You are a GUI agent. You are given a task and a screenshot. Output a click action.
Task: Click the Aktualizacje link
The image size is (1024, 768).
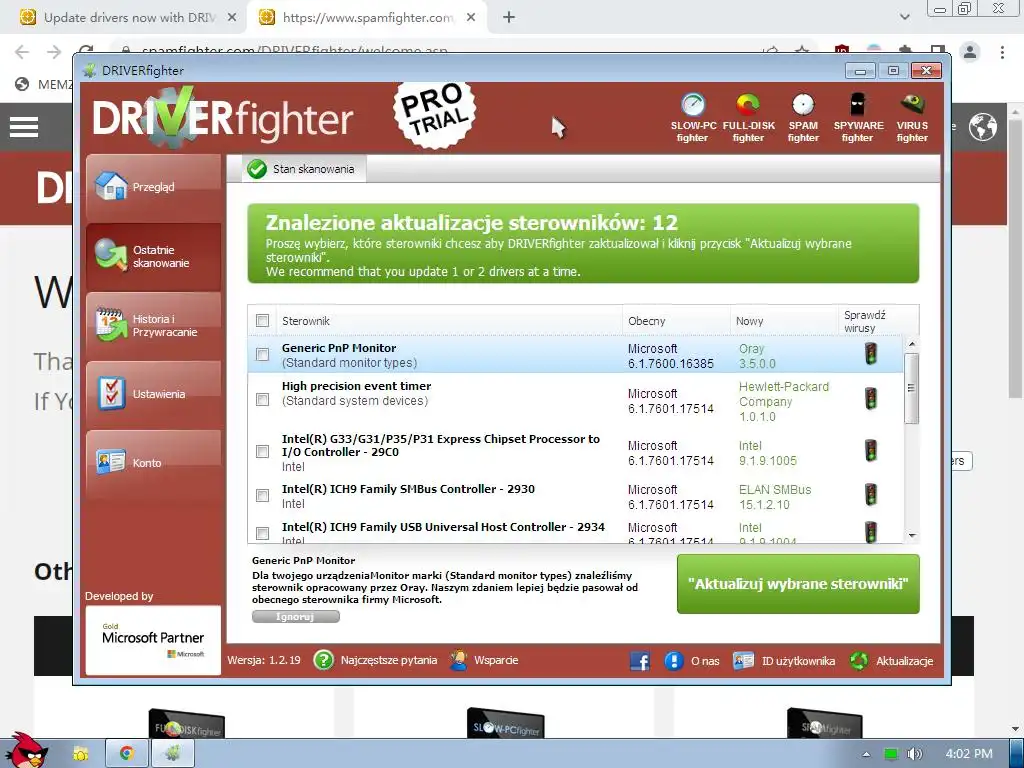904,661
